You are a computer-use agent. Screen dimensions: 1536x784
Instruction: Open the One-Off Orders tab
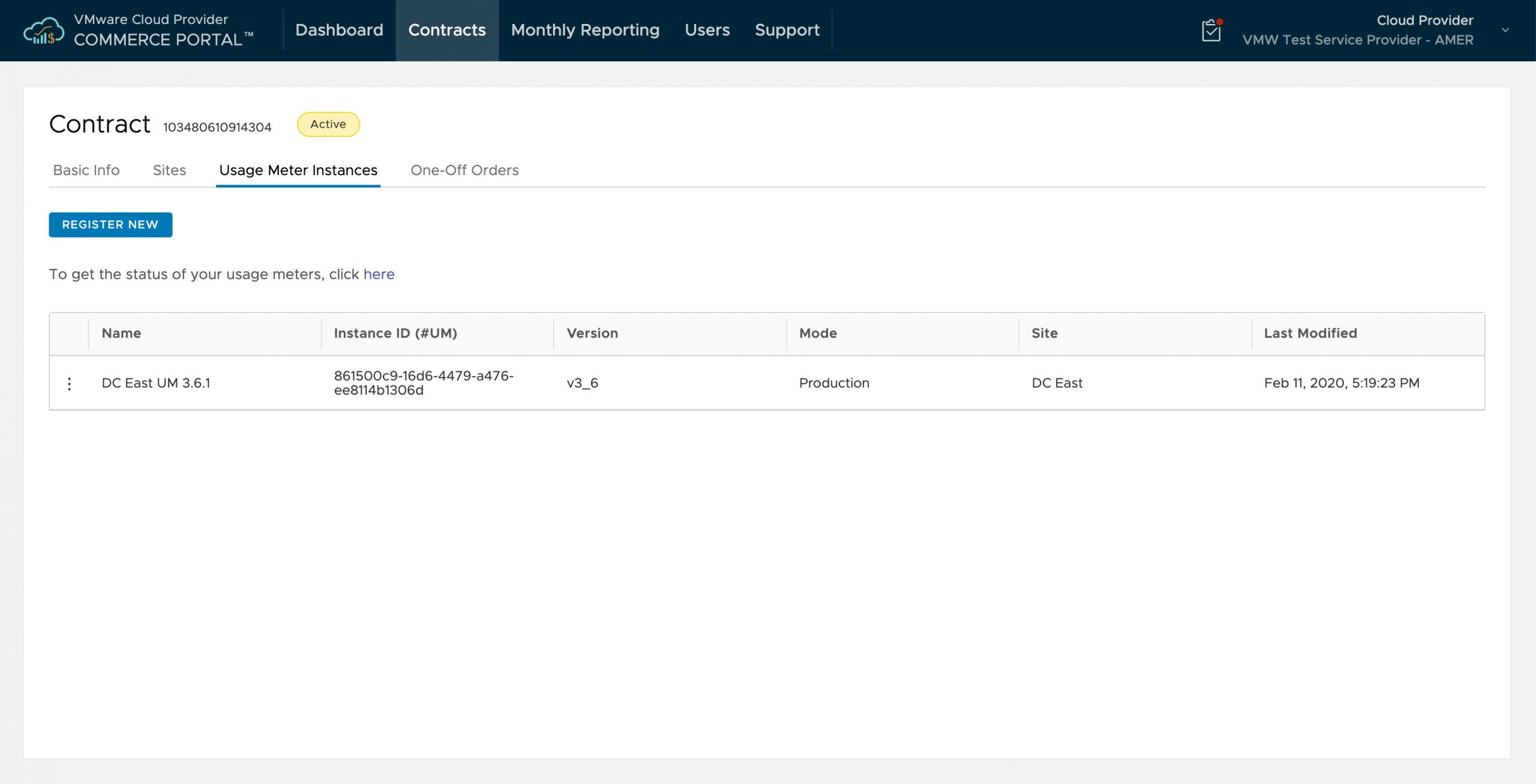click(464, 170)
